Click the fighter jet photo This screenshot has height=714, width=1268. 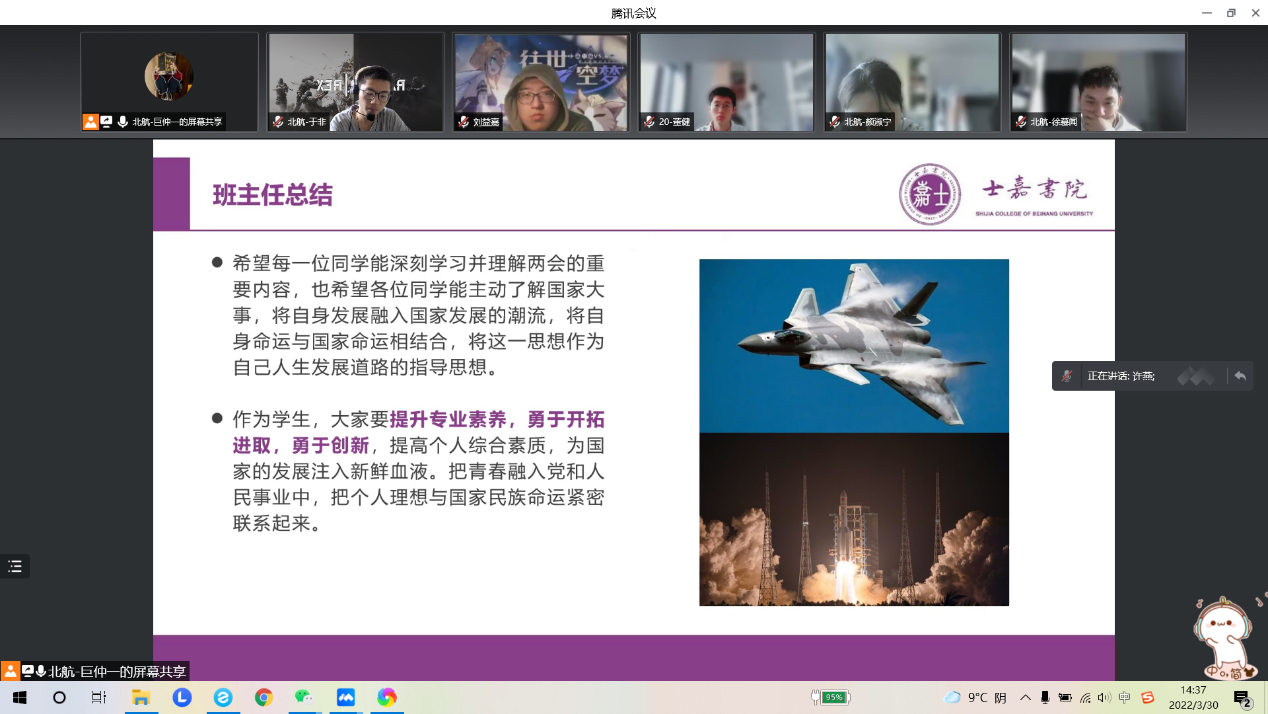pyautogui.click(x=854, y=346)
